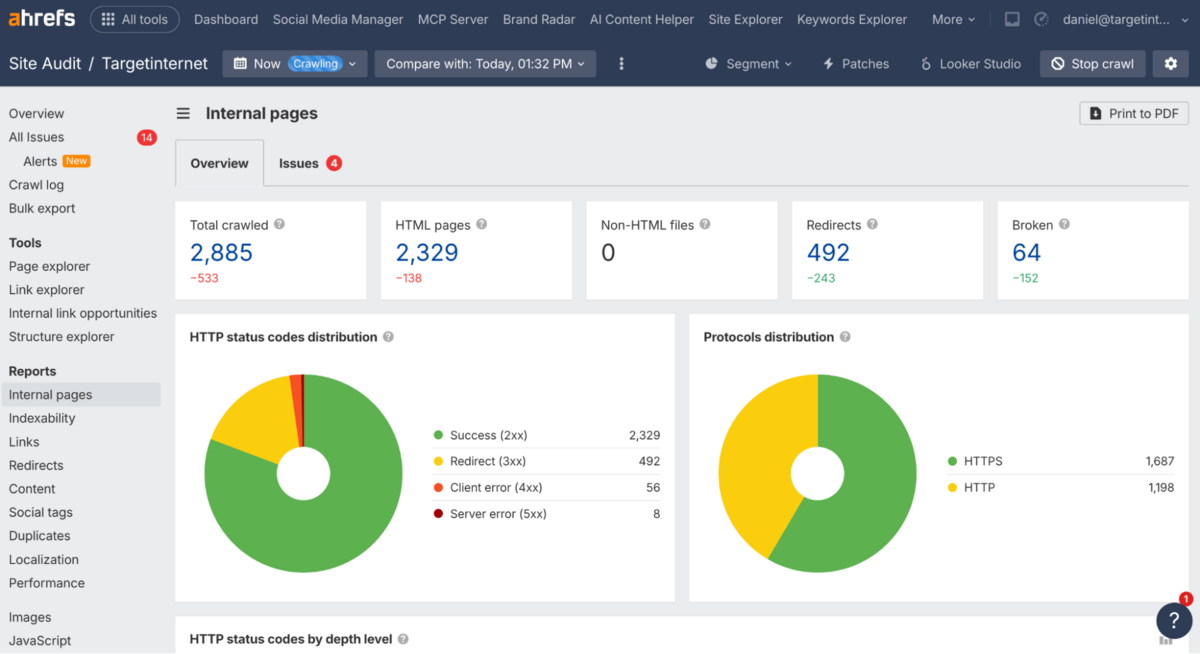
Task: Open Structure explorer
Action: 62,337
